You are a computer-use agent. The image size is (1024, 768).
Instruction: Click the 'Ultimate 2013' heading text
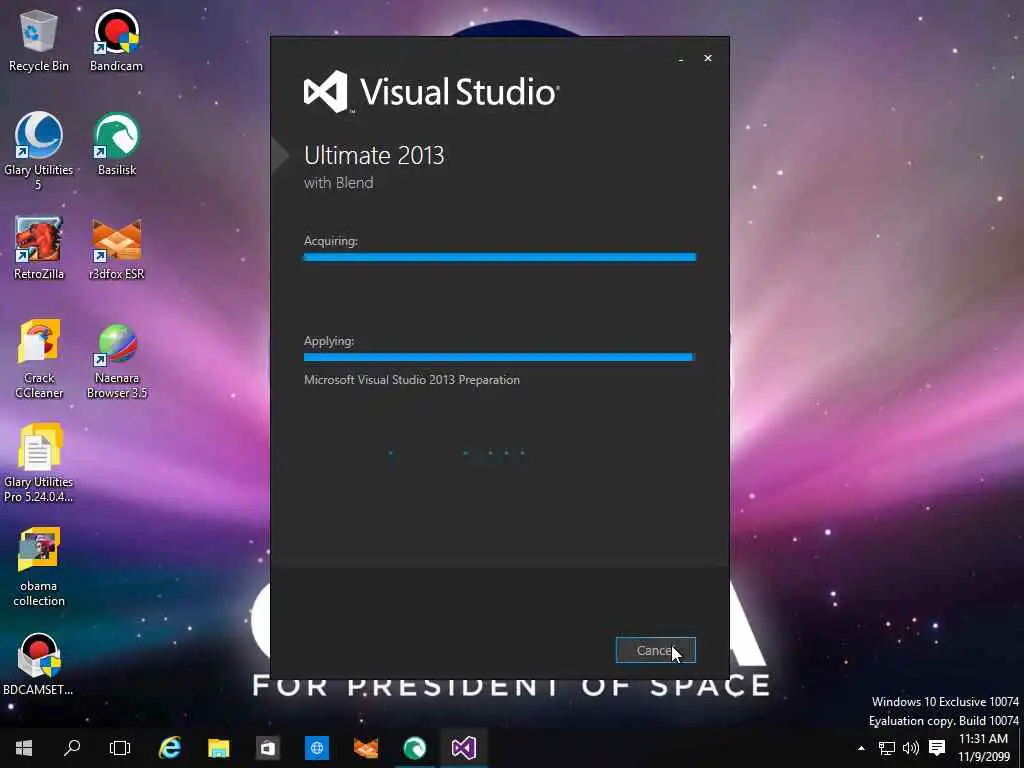click(x=374, y=155)
